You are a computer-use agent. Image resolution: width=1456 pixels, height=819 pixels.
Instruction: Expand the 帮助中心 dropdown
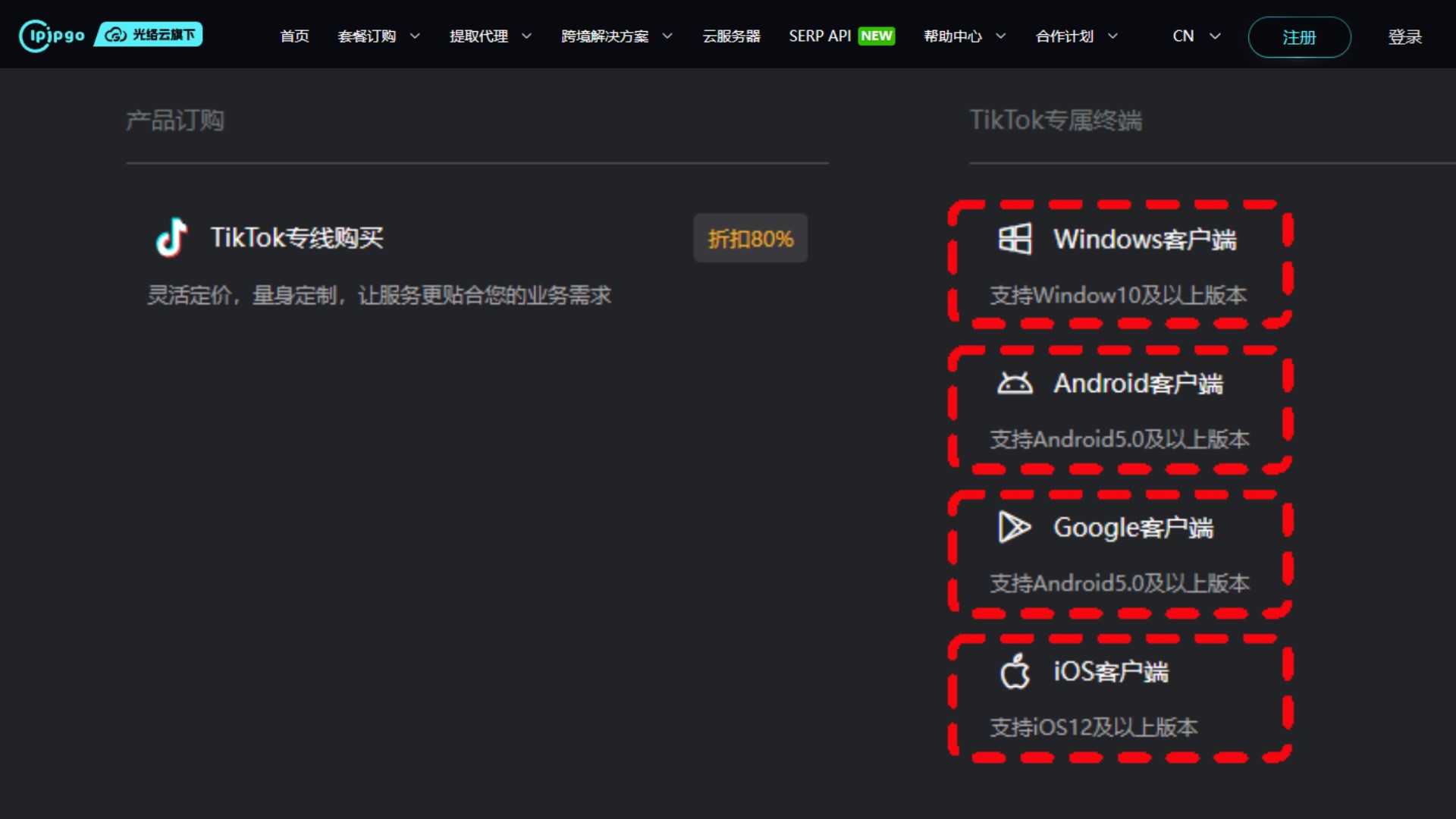[x=952, y=36]
